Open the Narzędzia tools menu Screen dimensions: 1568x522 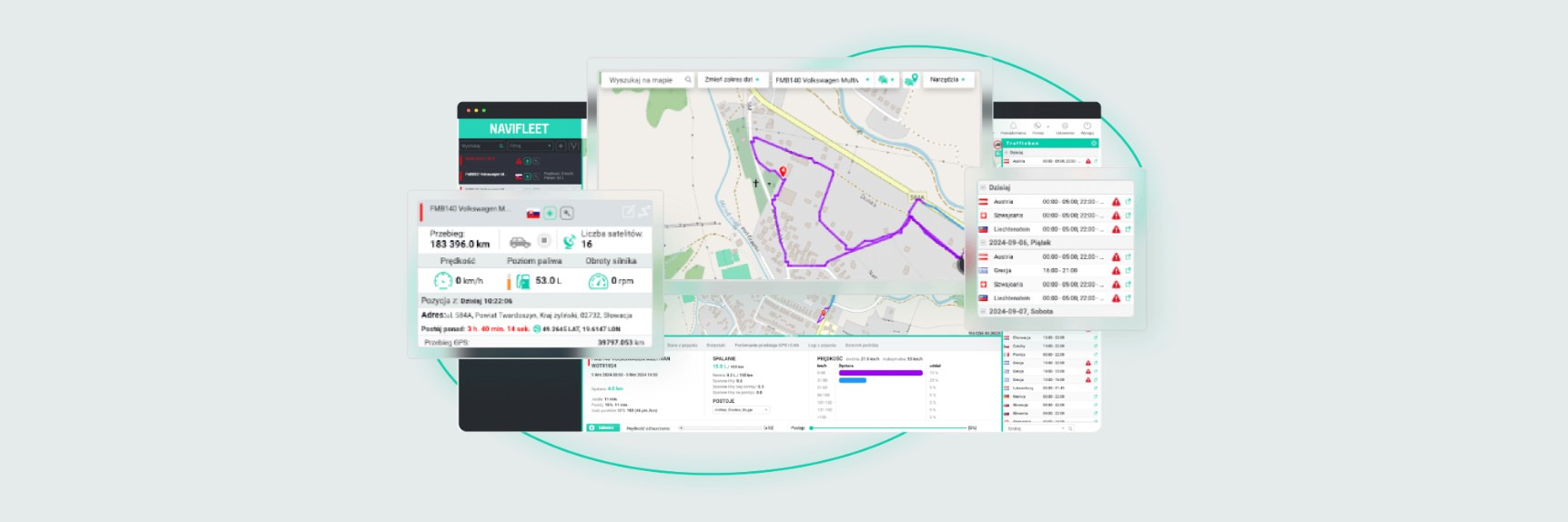coord(947,80)
